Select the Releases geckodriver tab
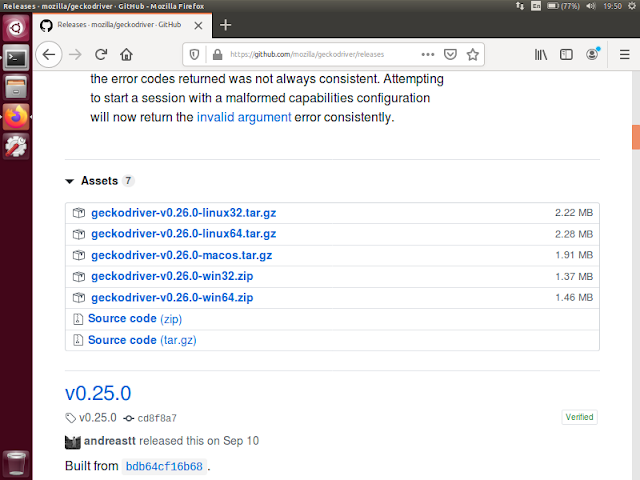The width and height of the screenshot is (640, 480). [120, 24]
